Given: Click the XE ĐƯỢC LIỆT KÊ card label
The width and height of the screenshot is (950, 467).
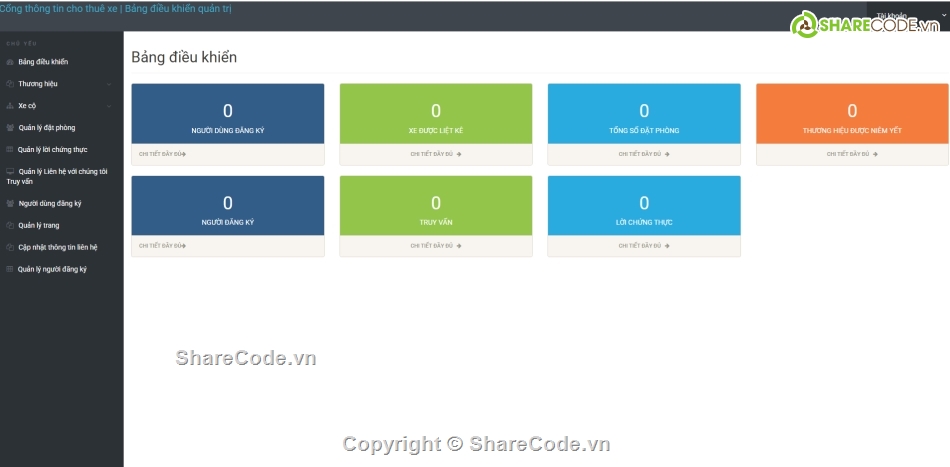Looking at the screenshot, I should coord(436,131).
